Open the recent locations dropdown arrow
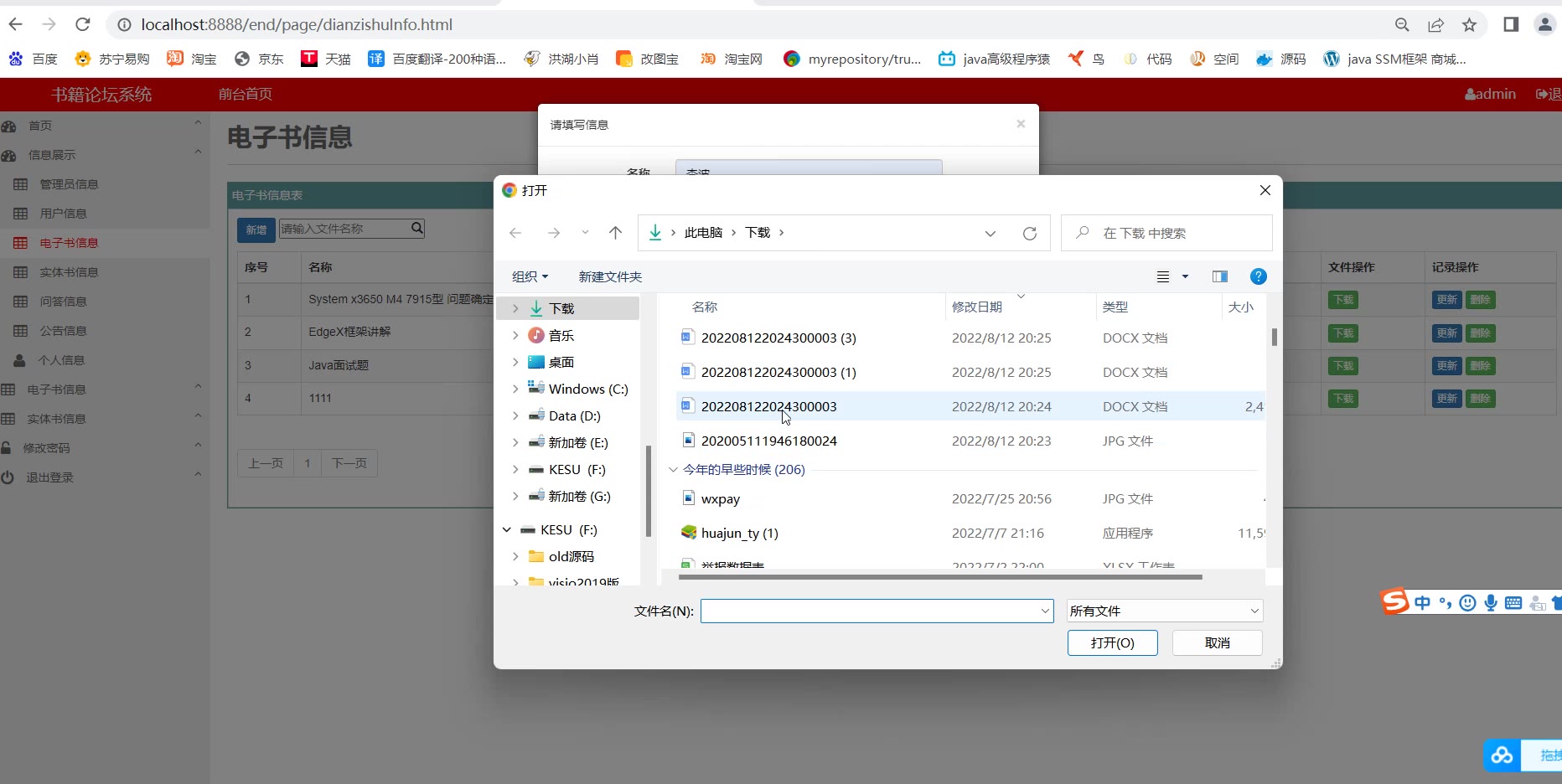Image resolution: width=1562 pixels, height=784 pixels. click(x=585, y=233)
